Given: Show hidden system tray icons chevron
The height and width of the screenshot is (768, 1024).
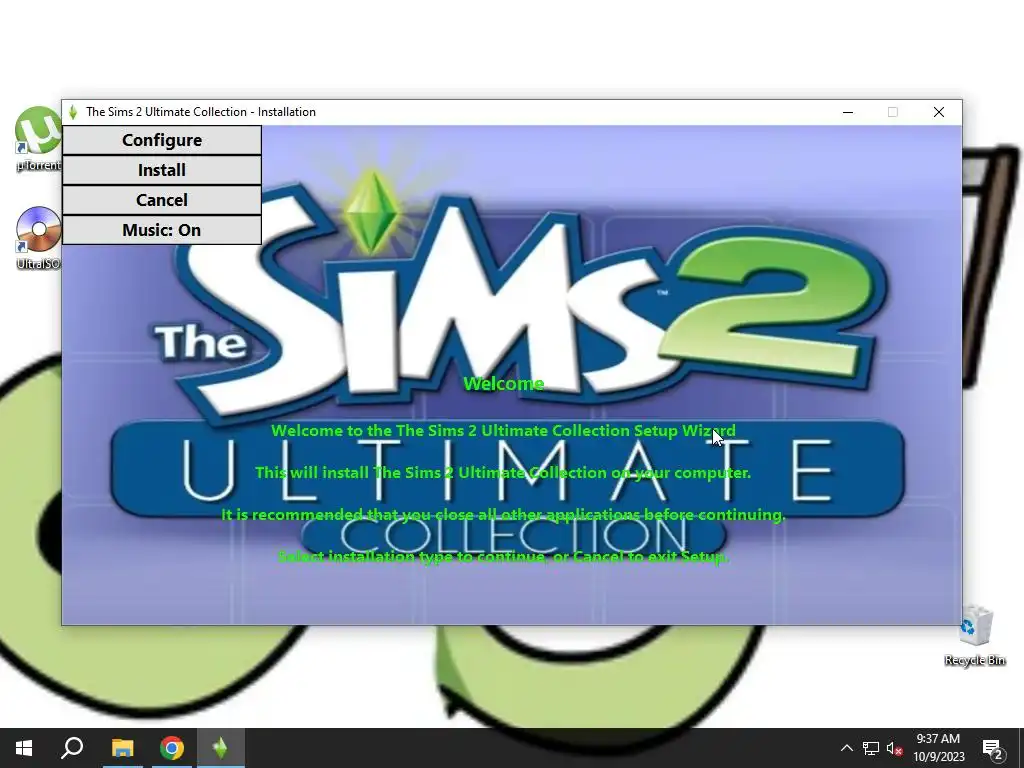Looking at the screenshot, I should pyautogui.click(x=846, y=748).
